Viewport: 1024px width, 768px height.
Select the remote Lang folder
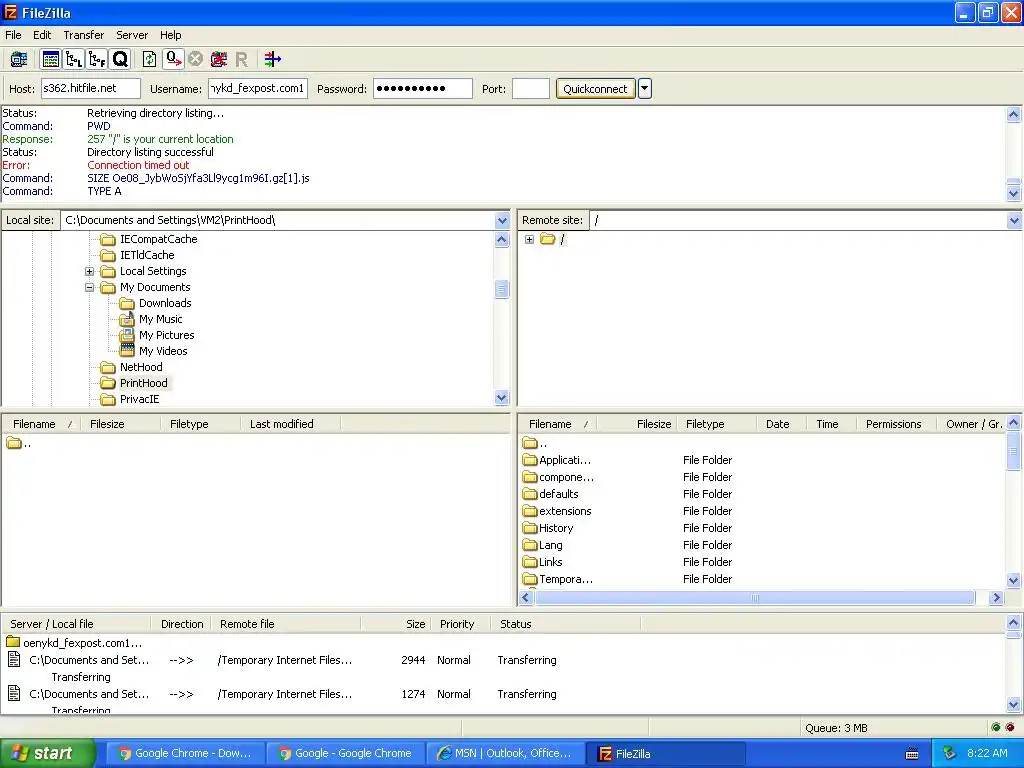point(551,545)
